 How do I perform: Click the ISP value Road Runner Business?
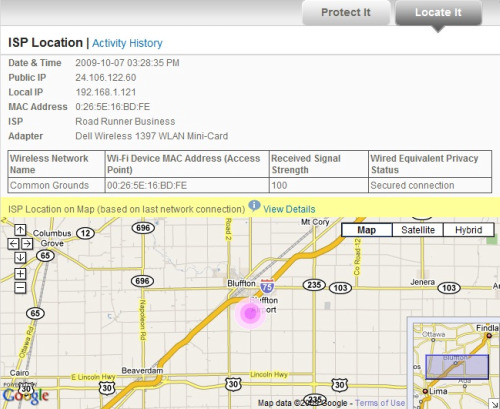(125, 121)
